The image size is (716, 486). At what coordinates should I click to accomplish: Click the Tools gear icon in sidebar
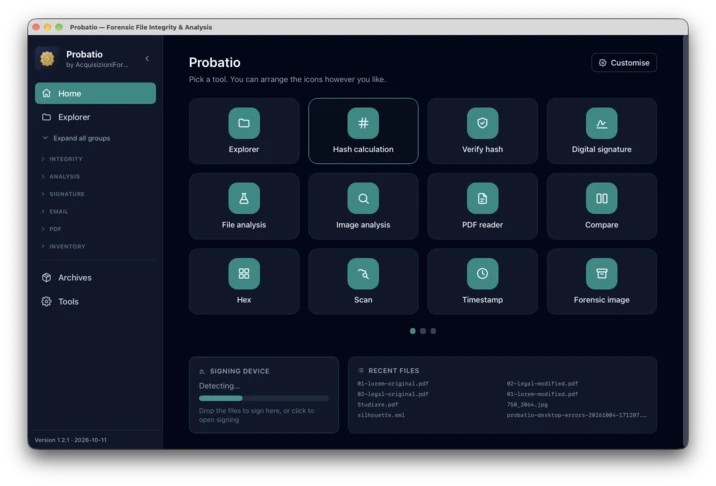click(x=46, y=301)
